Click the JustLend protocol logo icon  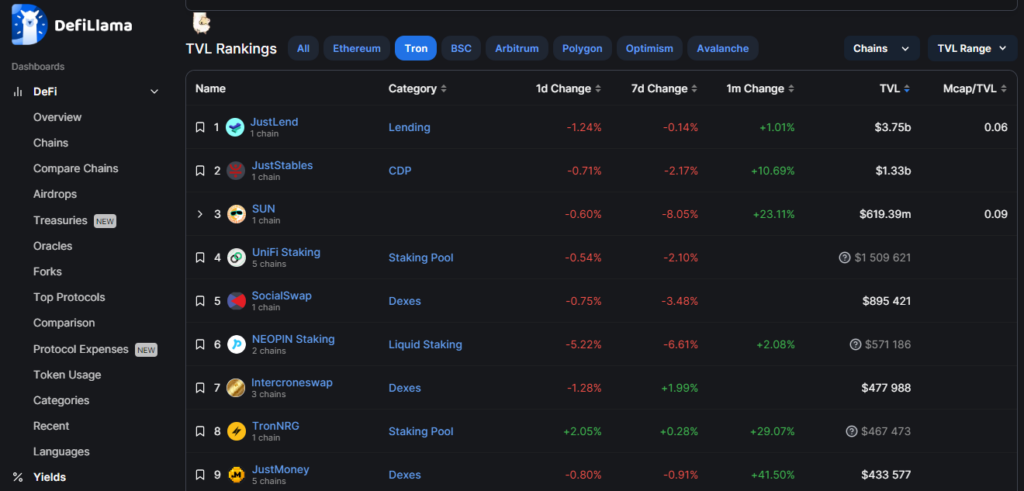[x=235, y=127]
